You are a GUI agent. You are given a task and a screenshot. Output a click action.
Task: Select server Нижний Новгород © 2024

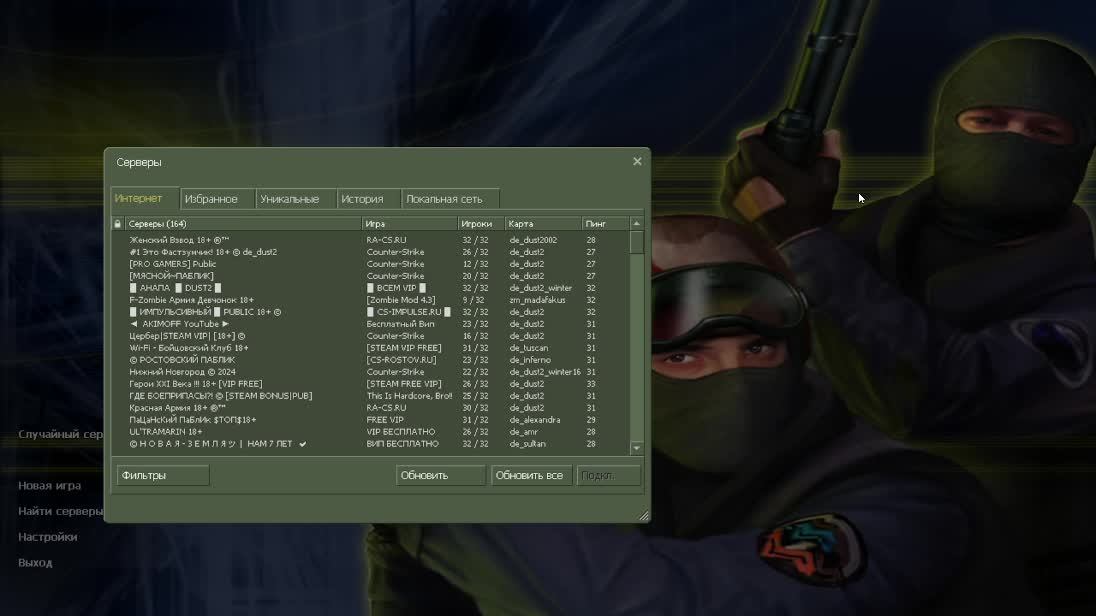pyautogui.click(x=370, y=372)
